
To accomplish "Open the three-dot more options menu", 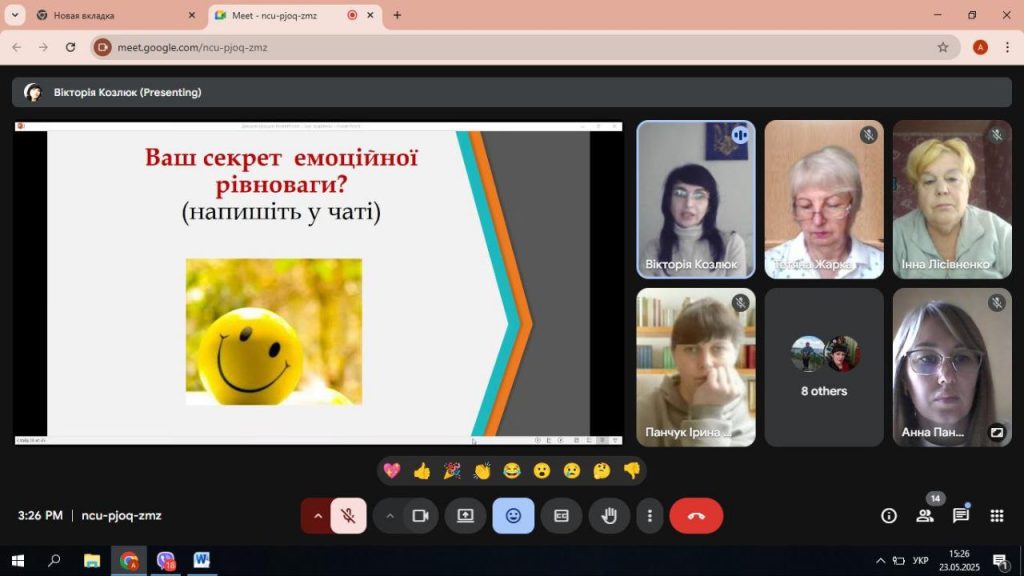I will pyautogui.click(x=650, y=516).
